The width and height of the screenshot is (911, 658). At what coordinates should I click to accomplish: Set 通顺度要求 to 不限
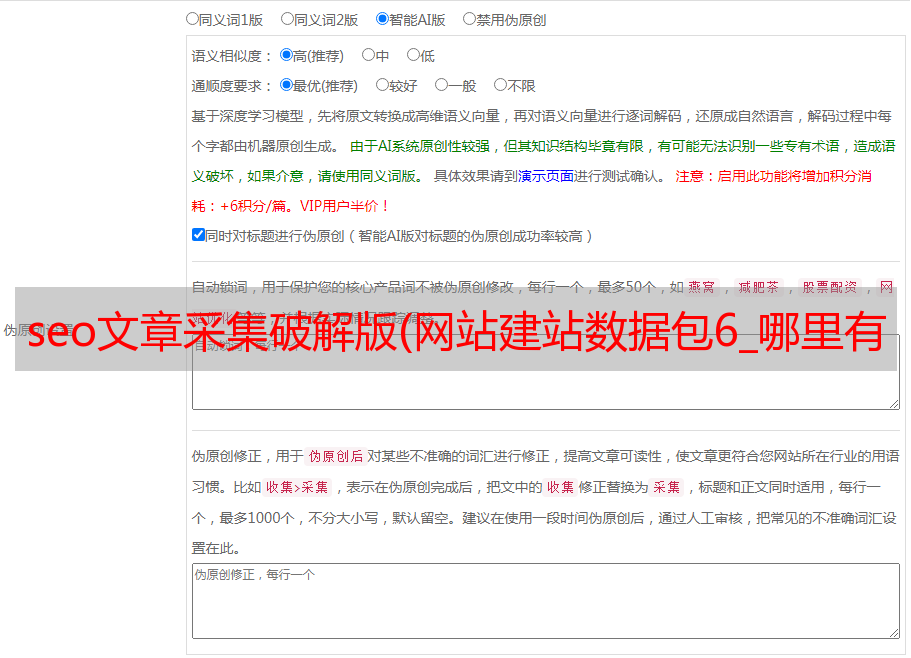click(500, 85)
